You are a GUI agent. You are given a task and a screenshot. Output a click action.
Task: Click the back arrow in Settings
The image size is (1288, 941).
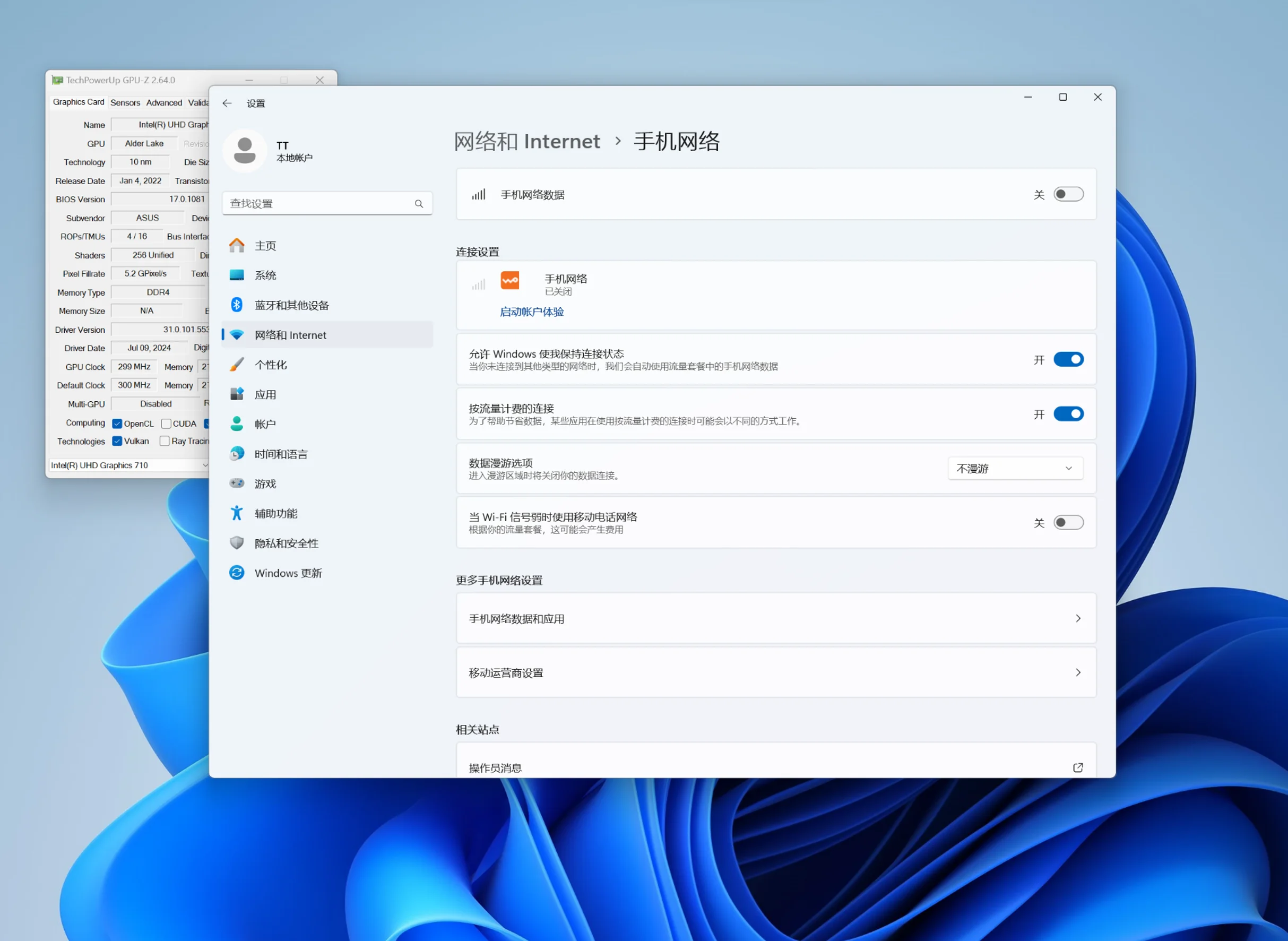click(x=227, y=103)
